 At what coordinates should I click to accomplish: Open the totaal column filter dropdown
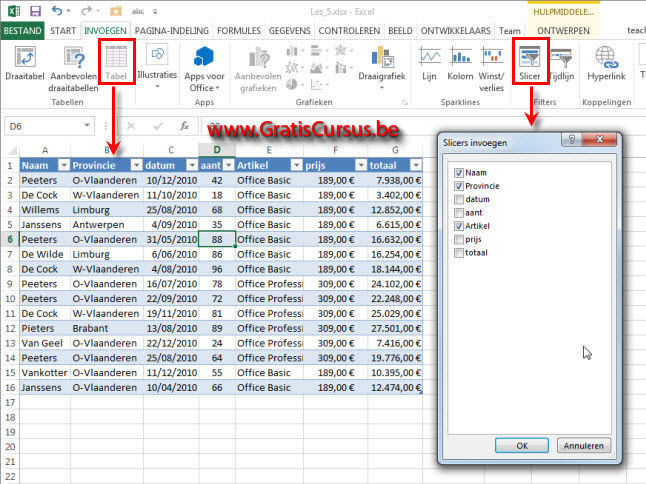[416, 165]
